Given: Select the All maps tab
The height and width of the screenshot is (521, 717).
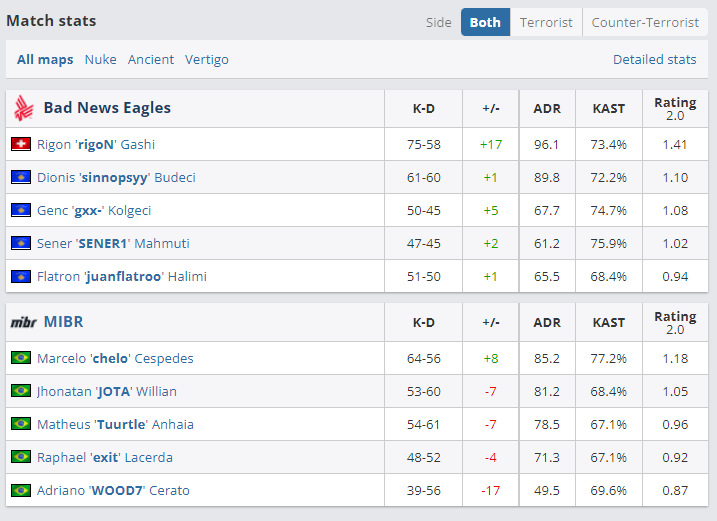Looking at the screenshot, I should (45, 59).
